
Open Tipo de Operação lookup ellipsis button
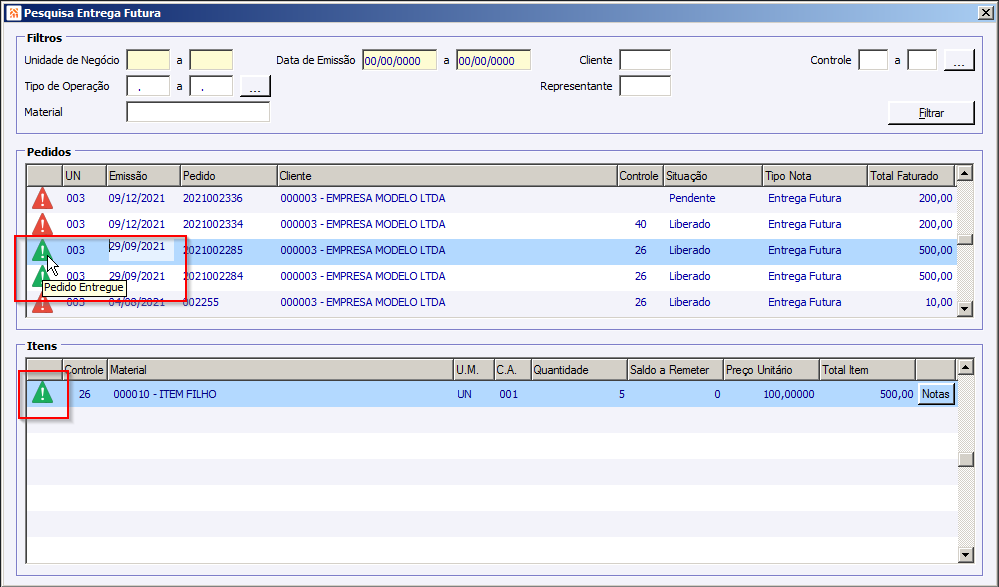pyautogui.click(x=255, y=86)
